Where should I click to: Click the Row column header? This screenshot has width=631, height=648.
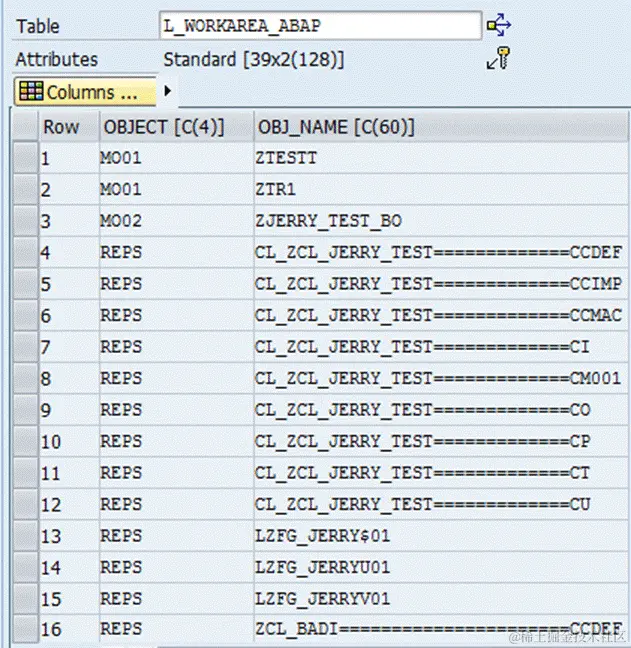tap(69, 127)
